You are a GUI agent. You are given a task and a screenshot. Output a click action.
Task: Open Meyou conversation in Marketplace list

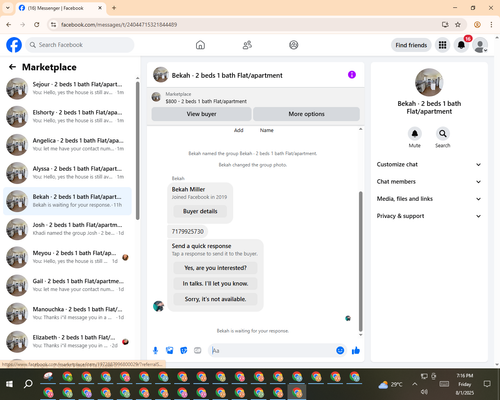(67, 257)
